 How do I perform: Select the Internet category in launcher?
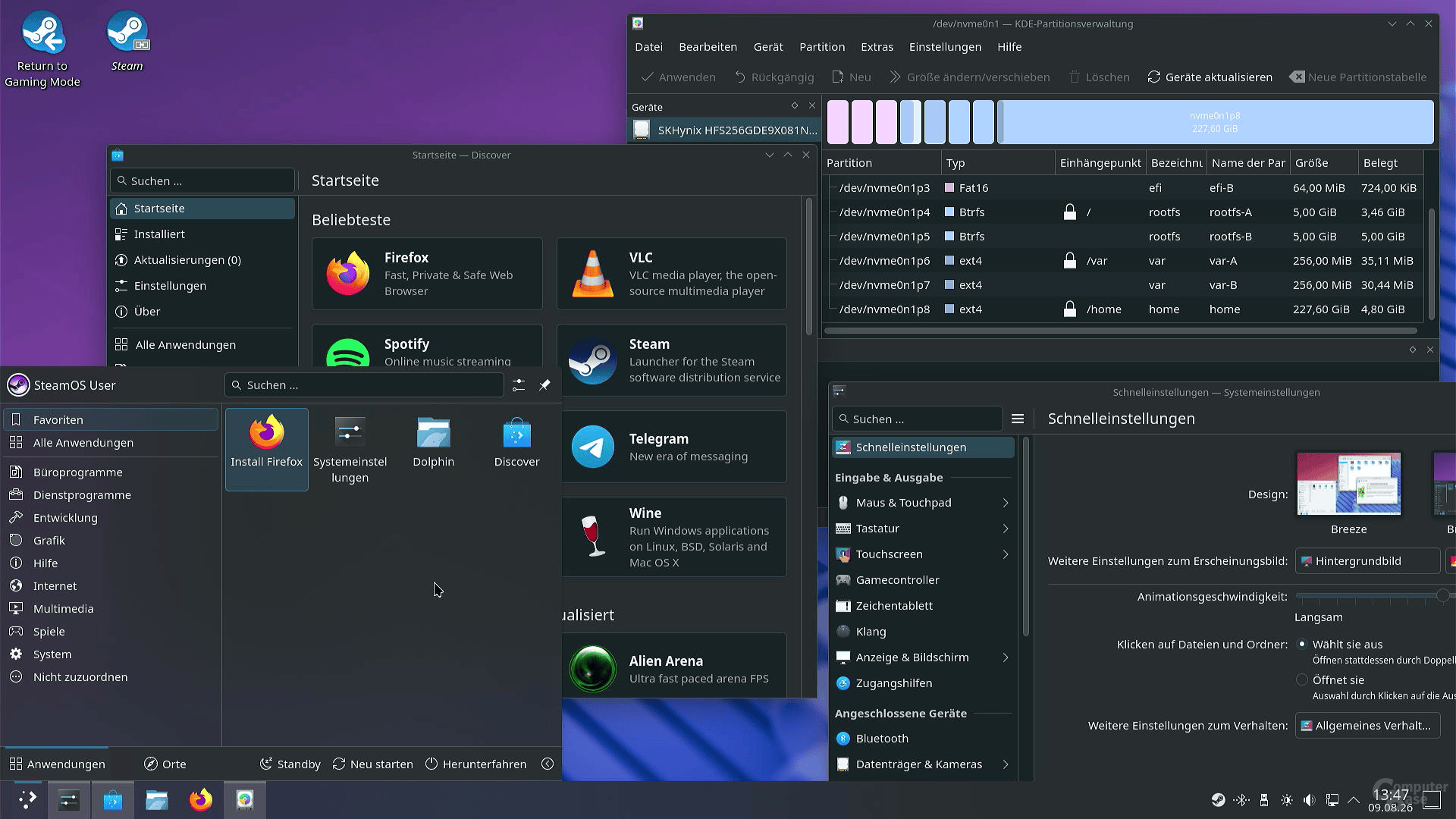pyautogui.click(x=111, y=586)
